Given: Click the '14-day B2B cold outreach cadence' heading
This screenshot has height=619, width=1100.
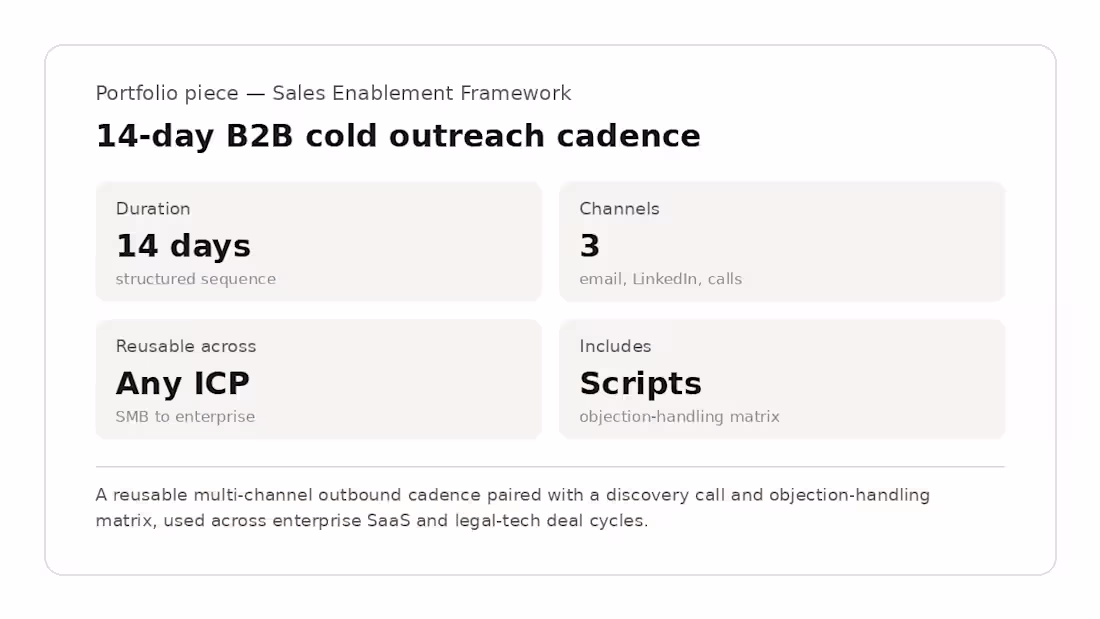Looking at the screenshot, I should [x=398, y=135].
